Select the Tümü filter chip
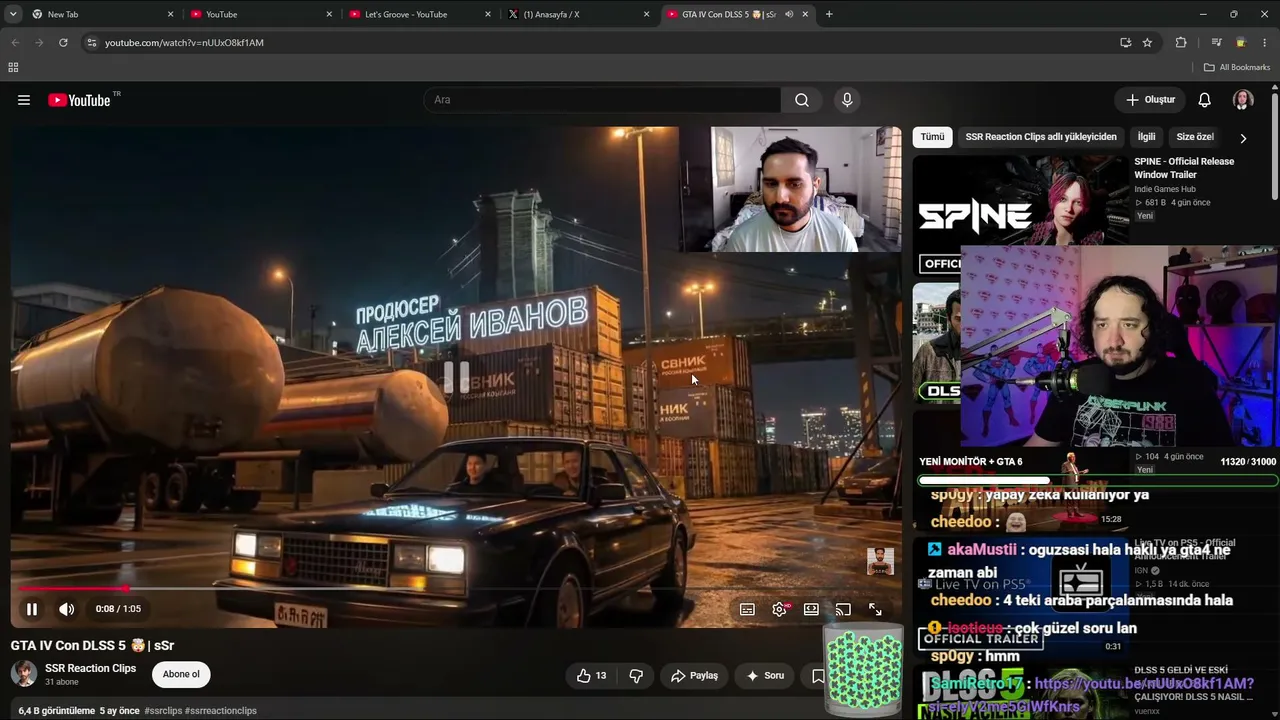Image resolution: width=1280 pixels, height=720 pixels. click(x=932, y=137)
